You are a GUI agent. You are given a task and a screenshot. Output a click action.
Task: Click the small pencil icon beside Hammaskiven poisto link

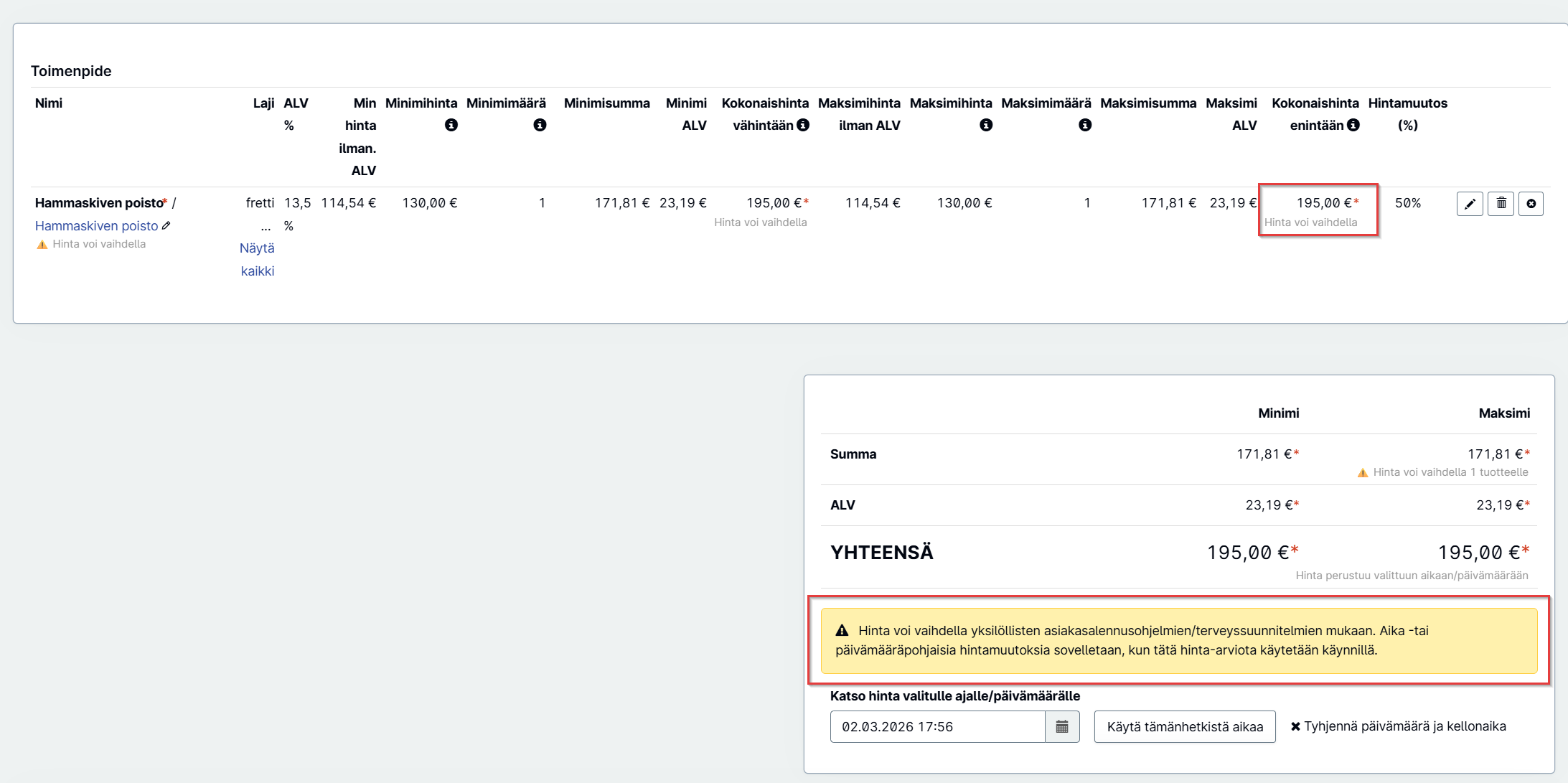coord(166,225)
